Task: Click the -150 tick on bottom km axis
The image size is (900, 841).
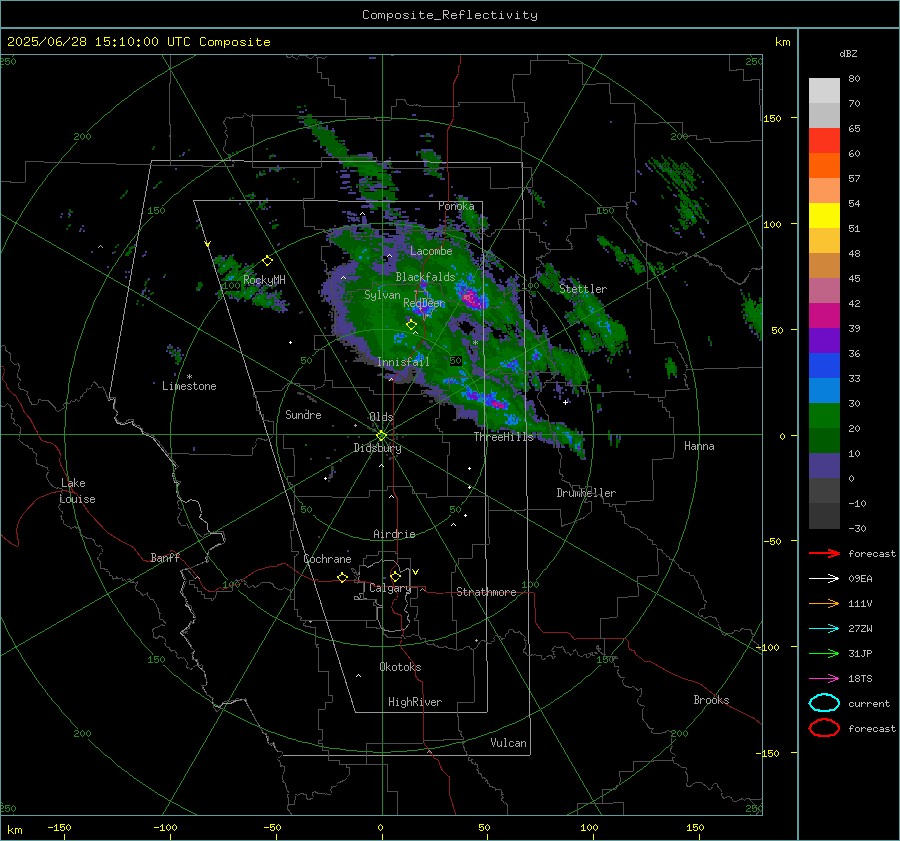Action: coord(59,827)
